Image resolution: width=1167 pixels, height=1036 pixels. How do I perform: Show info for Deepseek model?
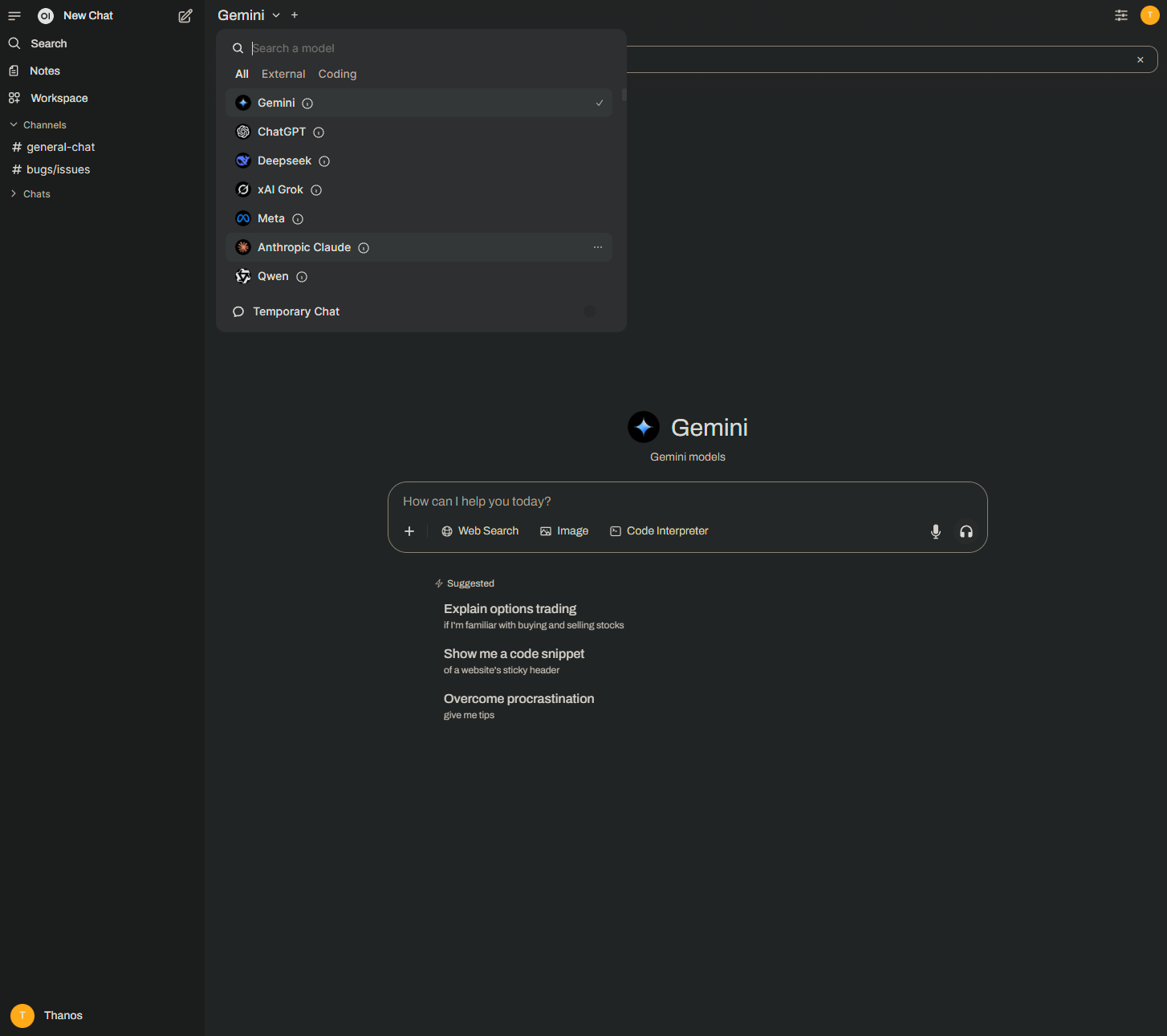click(x=324, y=161)
